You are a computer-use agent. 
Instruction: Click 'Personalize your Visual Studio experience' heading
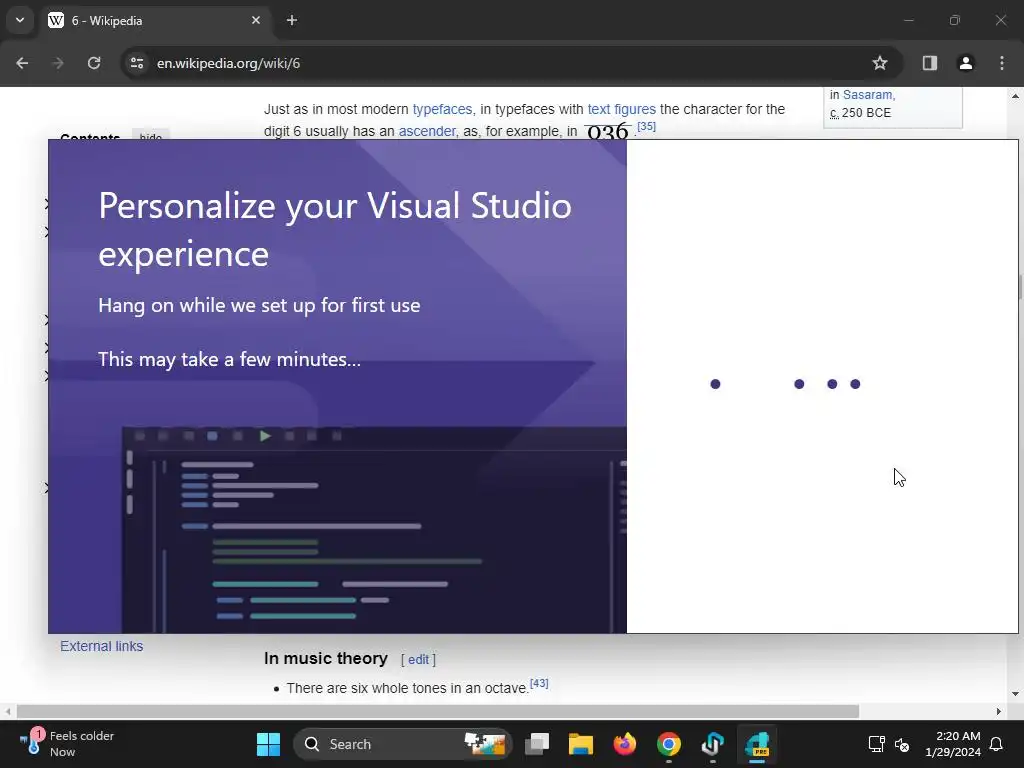click(335, 229)
